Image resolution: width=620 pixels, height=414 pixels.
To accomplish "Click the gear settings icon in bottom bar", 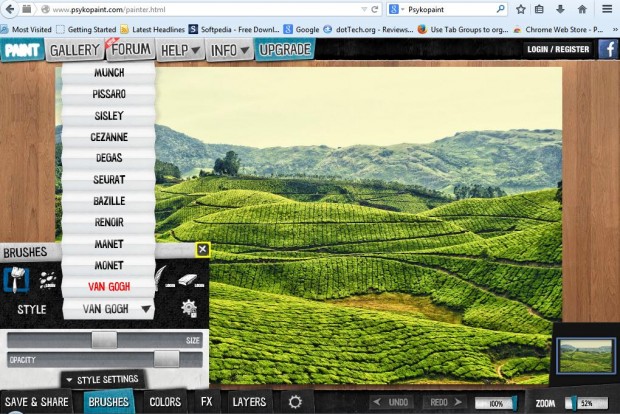I will 295,402.
